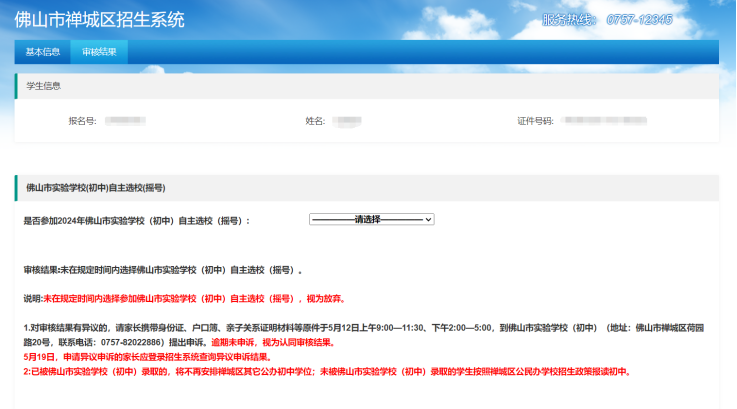Switch to the 基本信息 tab

pos(43,52)
